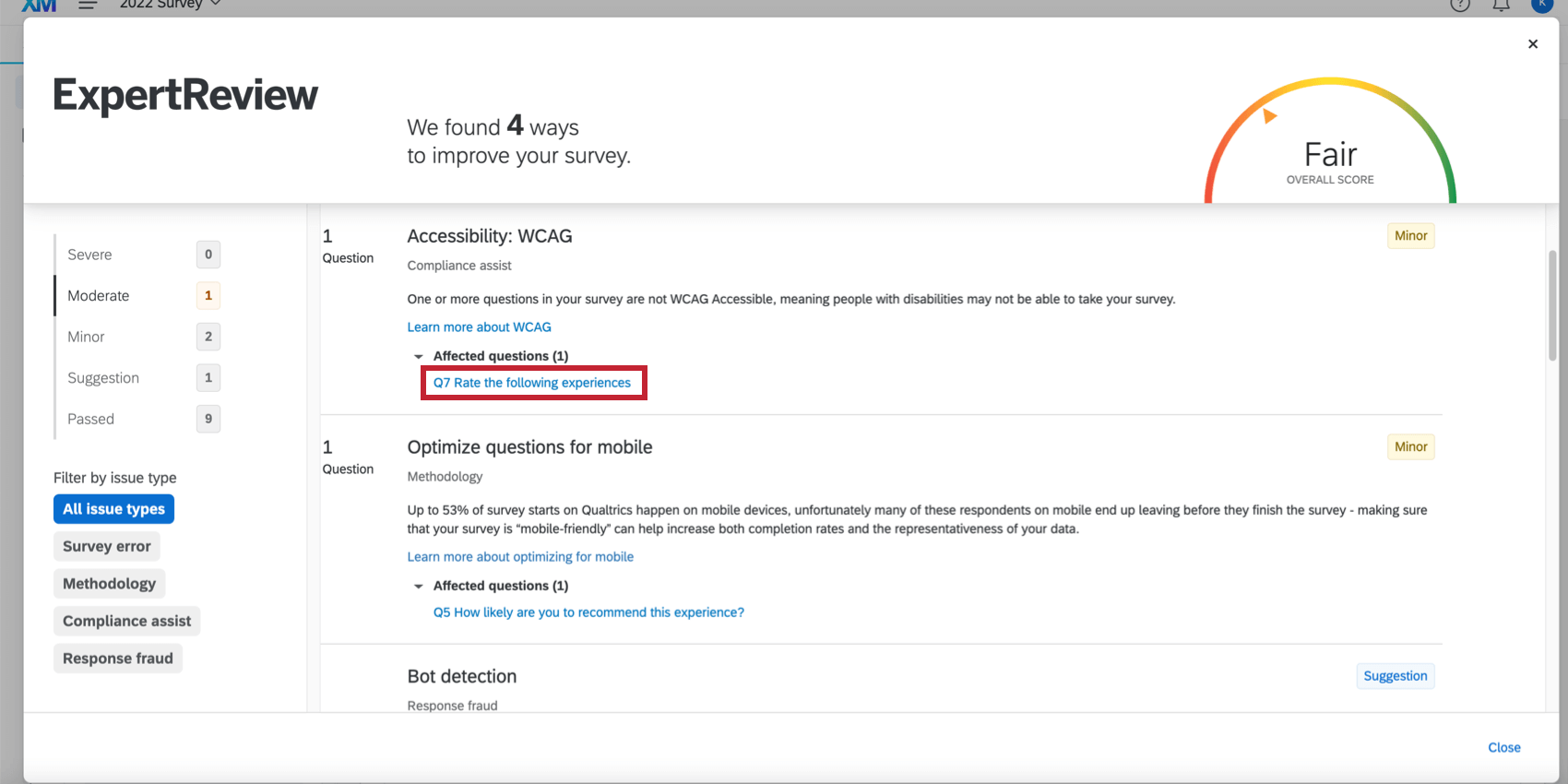This screenshot has height=784, width=1568.
Task: Select the Moderate severity tab
Action: pyautogui.click(x=99, y=296)
